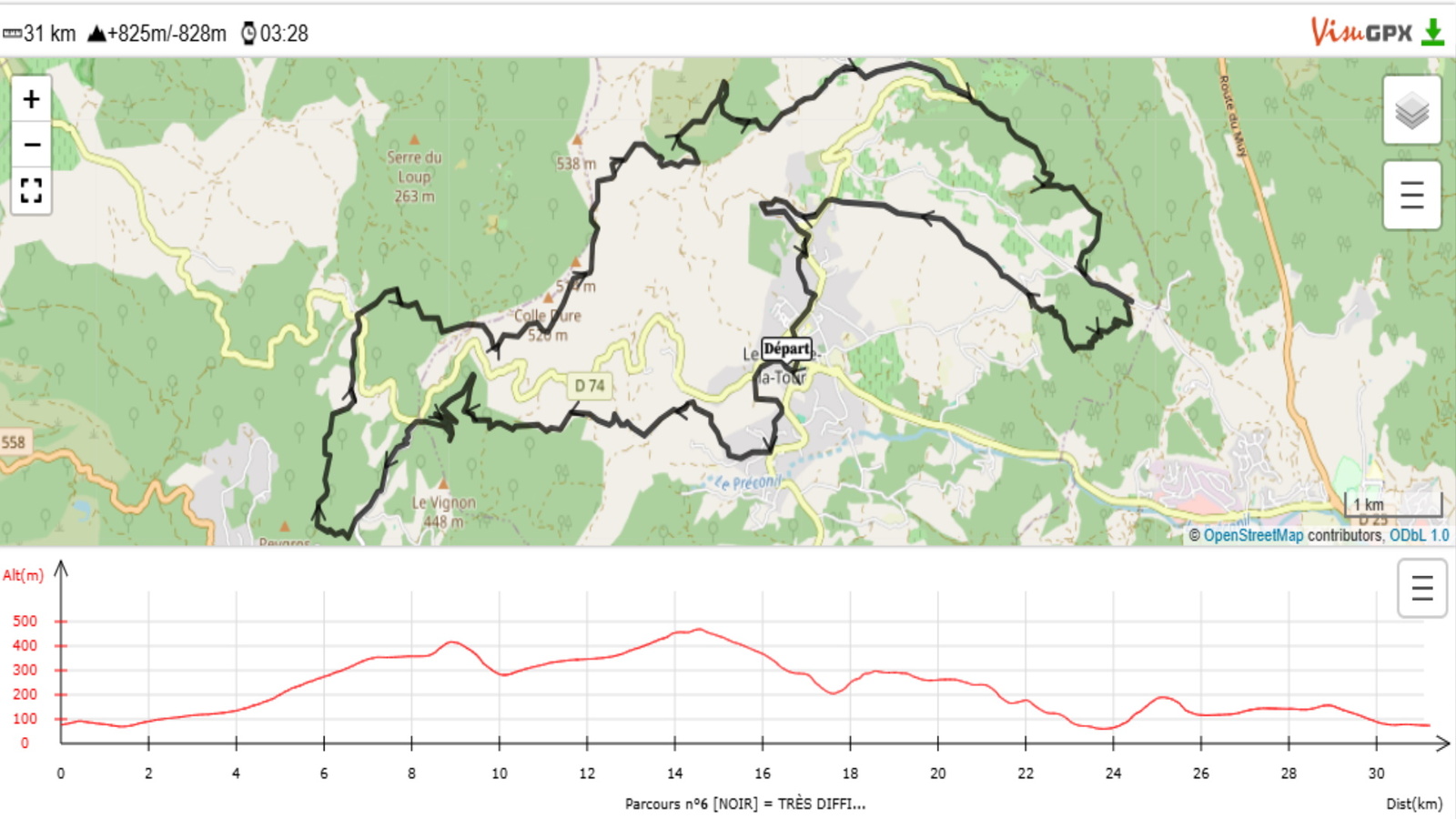Open the map layers selector

[x=1411, y=111]
